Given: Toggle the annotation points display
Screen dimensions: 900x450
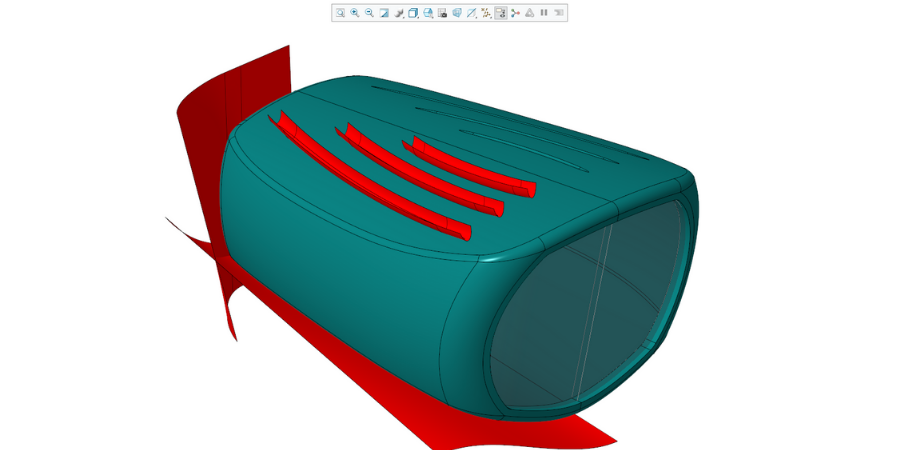Looking at the screenshot, I should [486, 13].
